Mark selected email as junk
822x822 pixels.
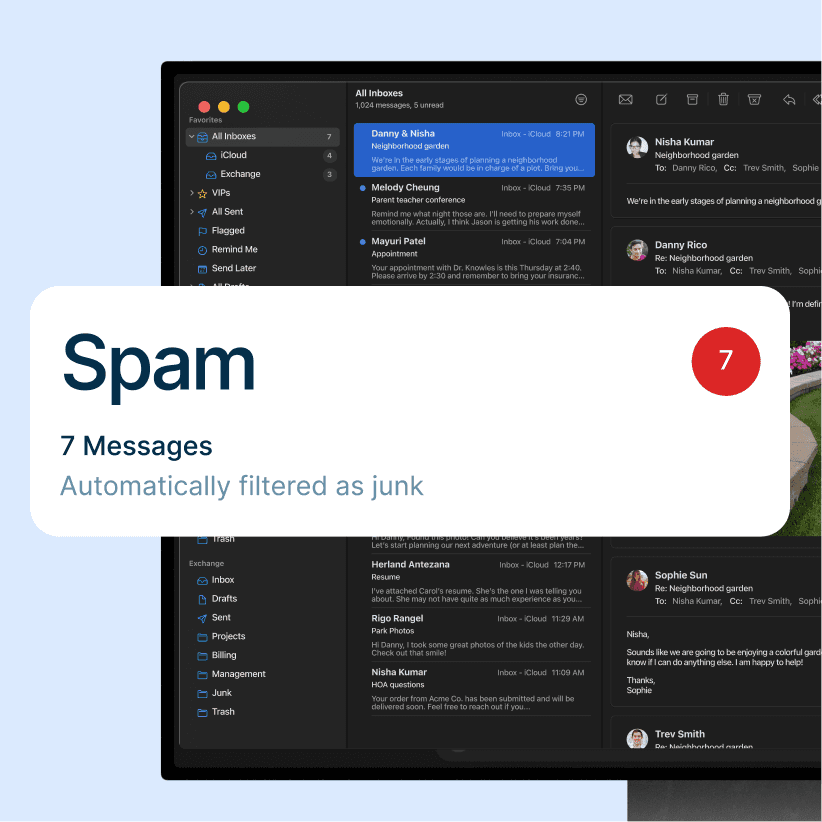click(x=754, y=99)
